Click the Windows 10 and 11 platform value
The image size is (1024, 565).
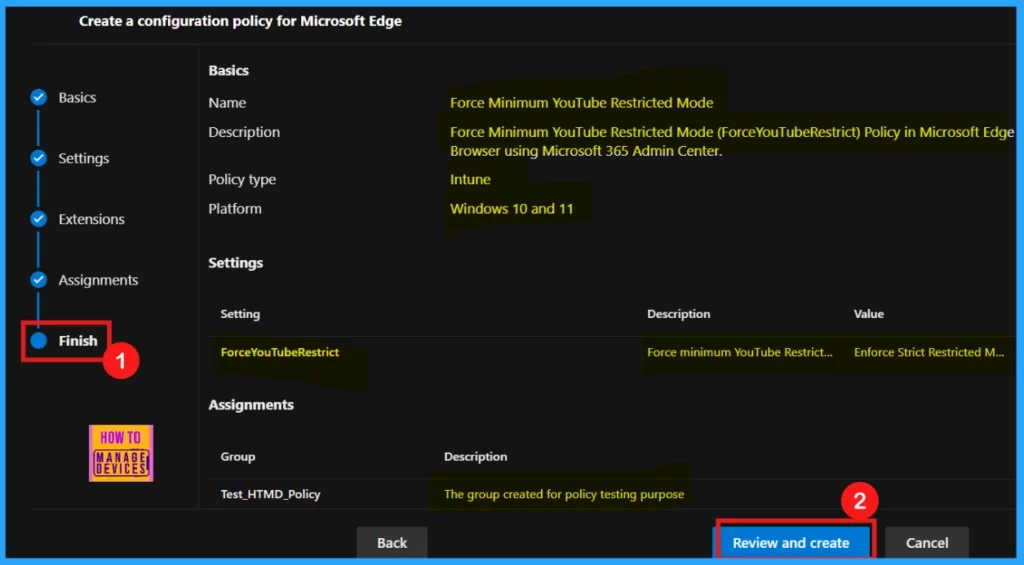pyautogui.click(x=511, y=209)
